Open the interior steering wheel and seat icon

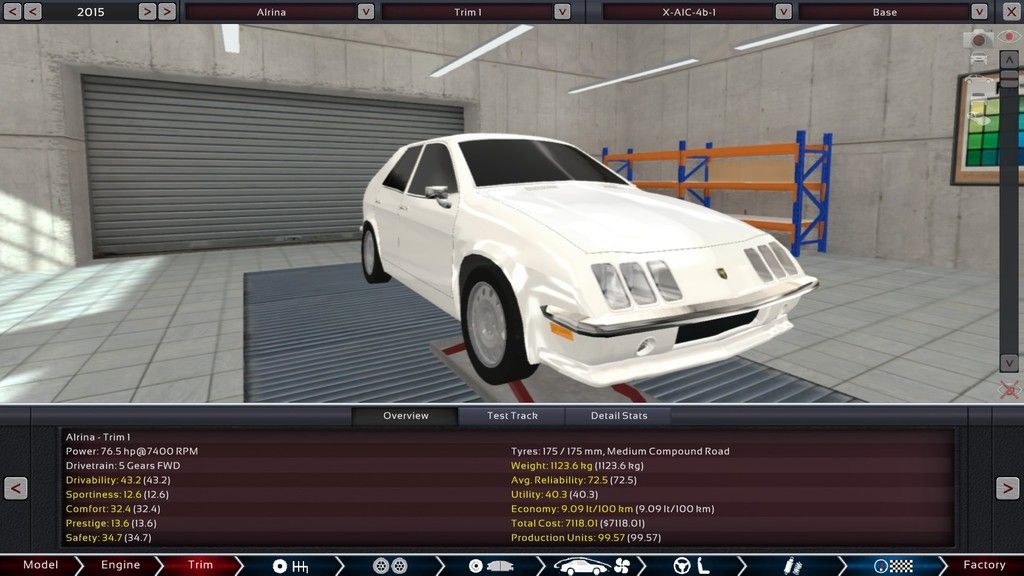pos(692,566)
